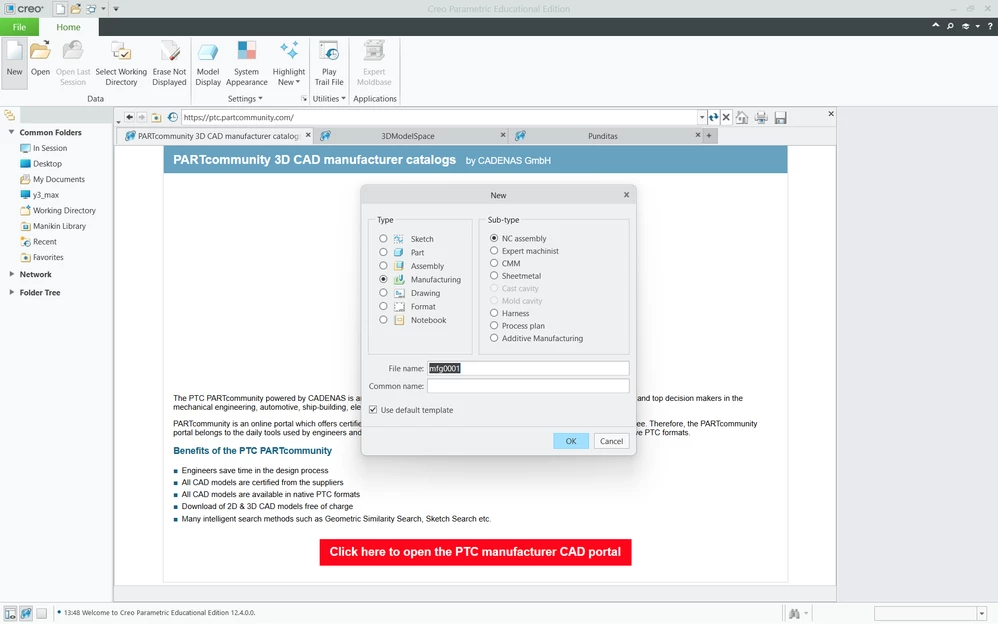Screen dimensions: 998x624
Task: Click the quick access new document icon
Action: pyautogui.click(x=60, y=9)
